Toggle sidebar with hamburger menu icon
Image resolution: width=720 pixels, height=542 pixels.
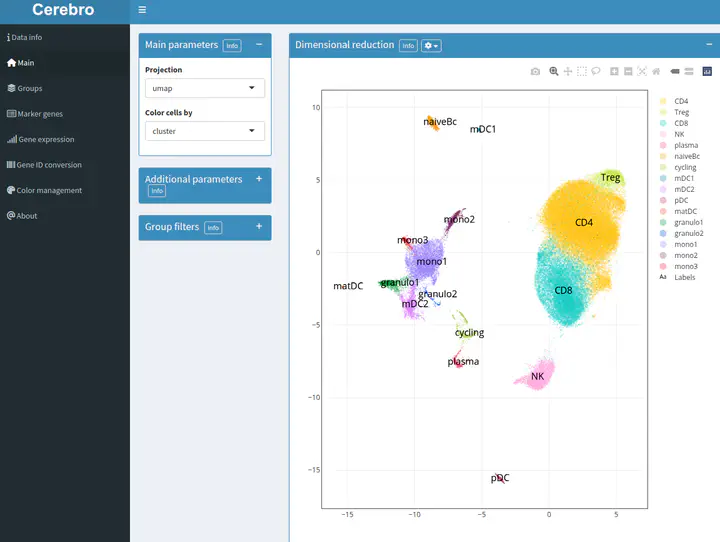[143, 10]
